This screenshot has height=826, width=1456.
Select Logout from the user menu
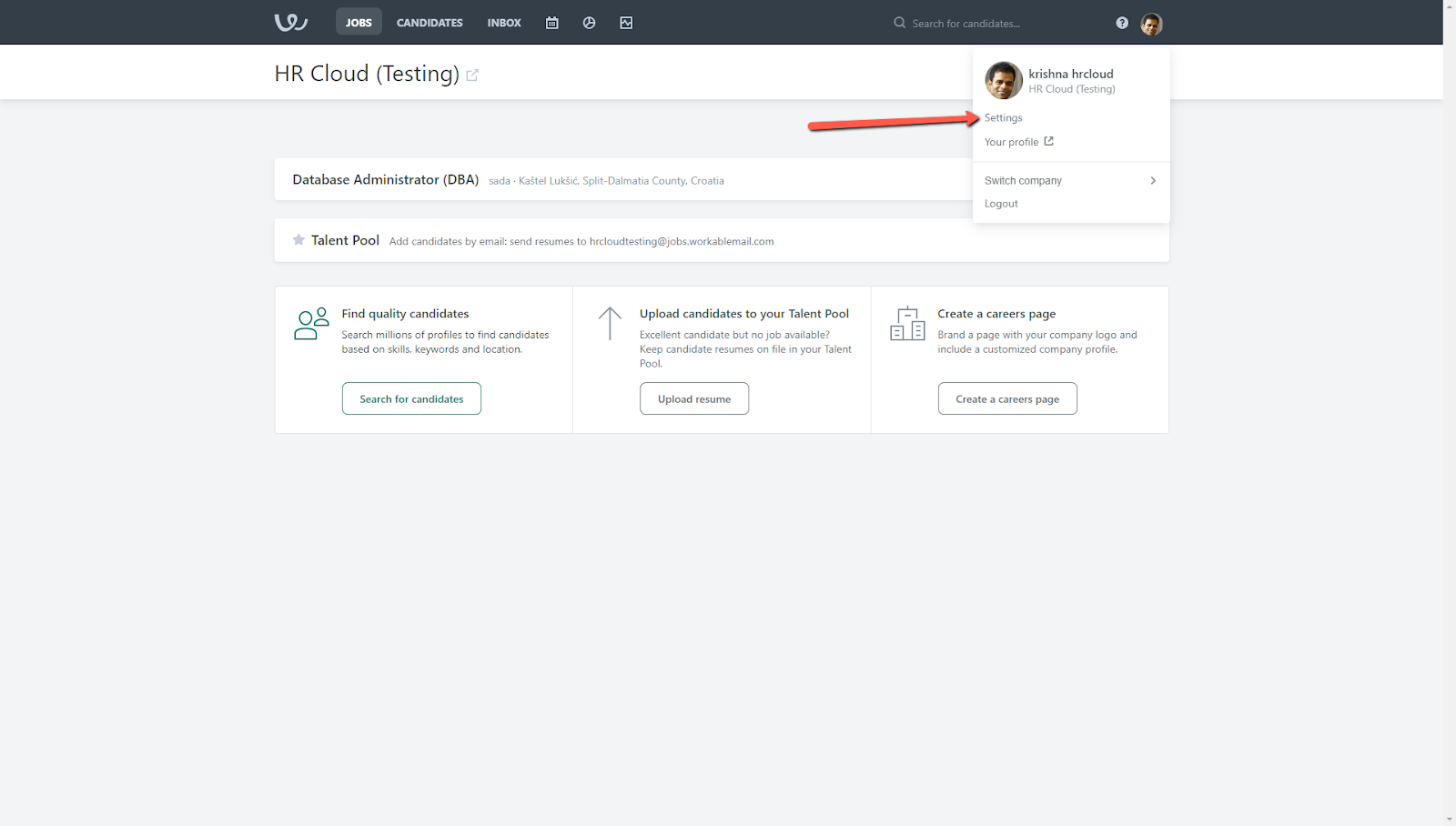point(1001,204)
